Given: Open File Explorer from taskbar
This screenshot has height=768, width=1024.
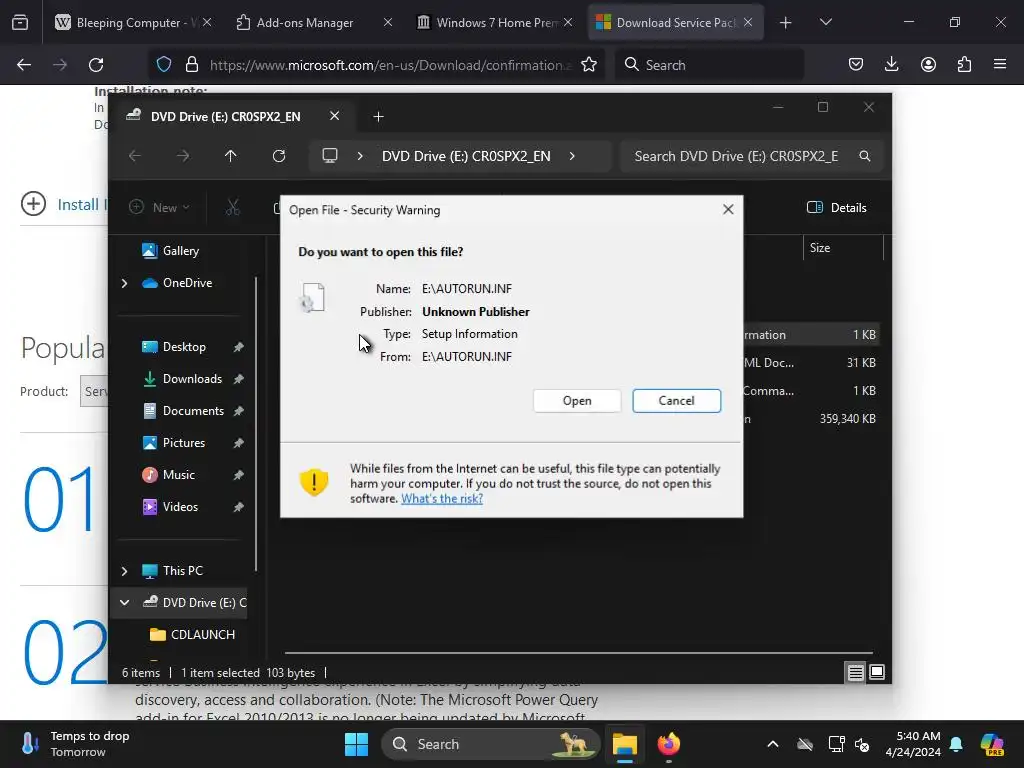Looking at the screenshot, I should click(x=624, y=744).
